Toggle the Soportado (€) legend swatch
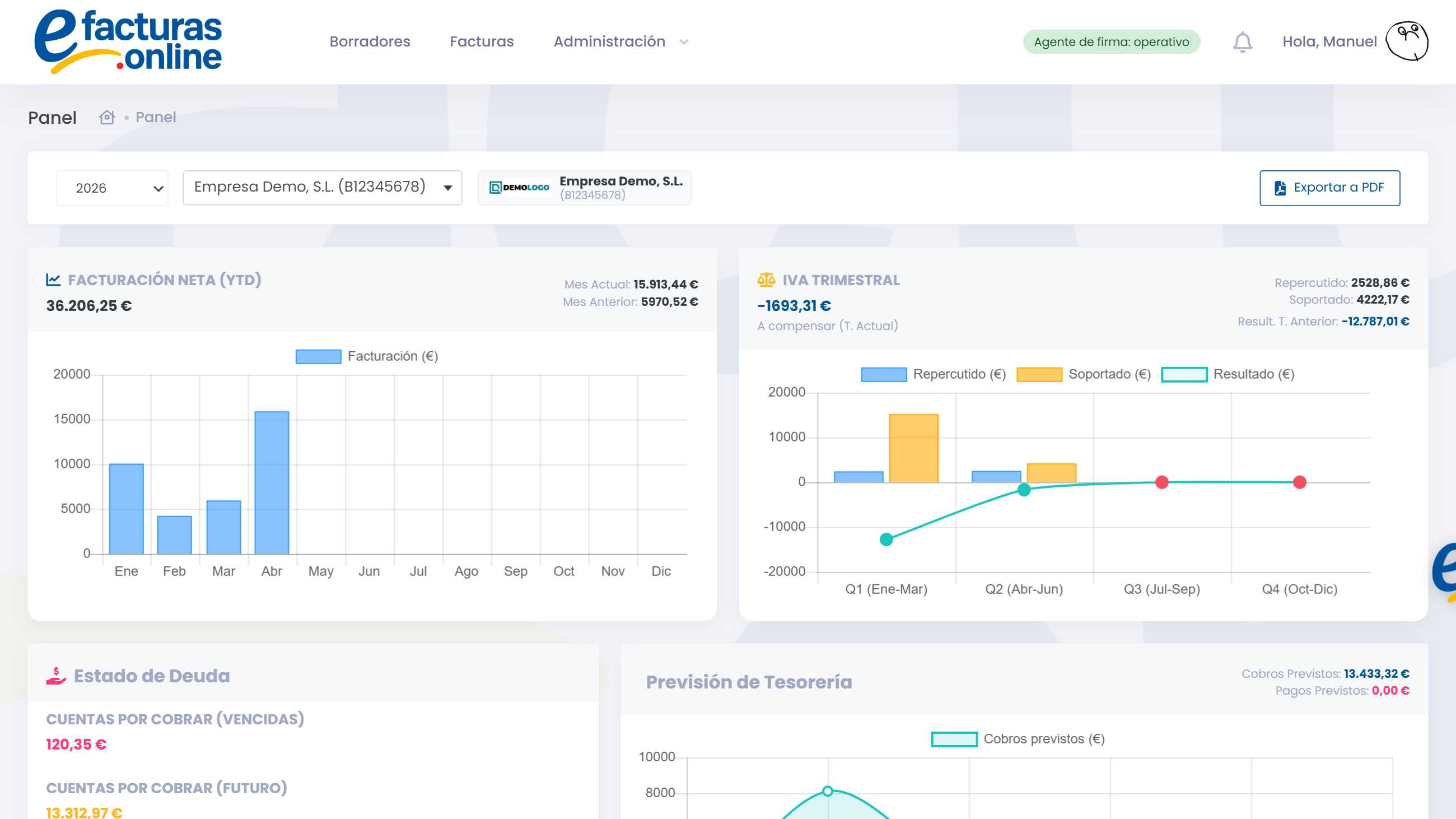The width and height of the screenshot is (1456, 819). pyautogui.click(x=1039, y=375)
